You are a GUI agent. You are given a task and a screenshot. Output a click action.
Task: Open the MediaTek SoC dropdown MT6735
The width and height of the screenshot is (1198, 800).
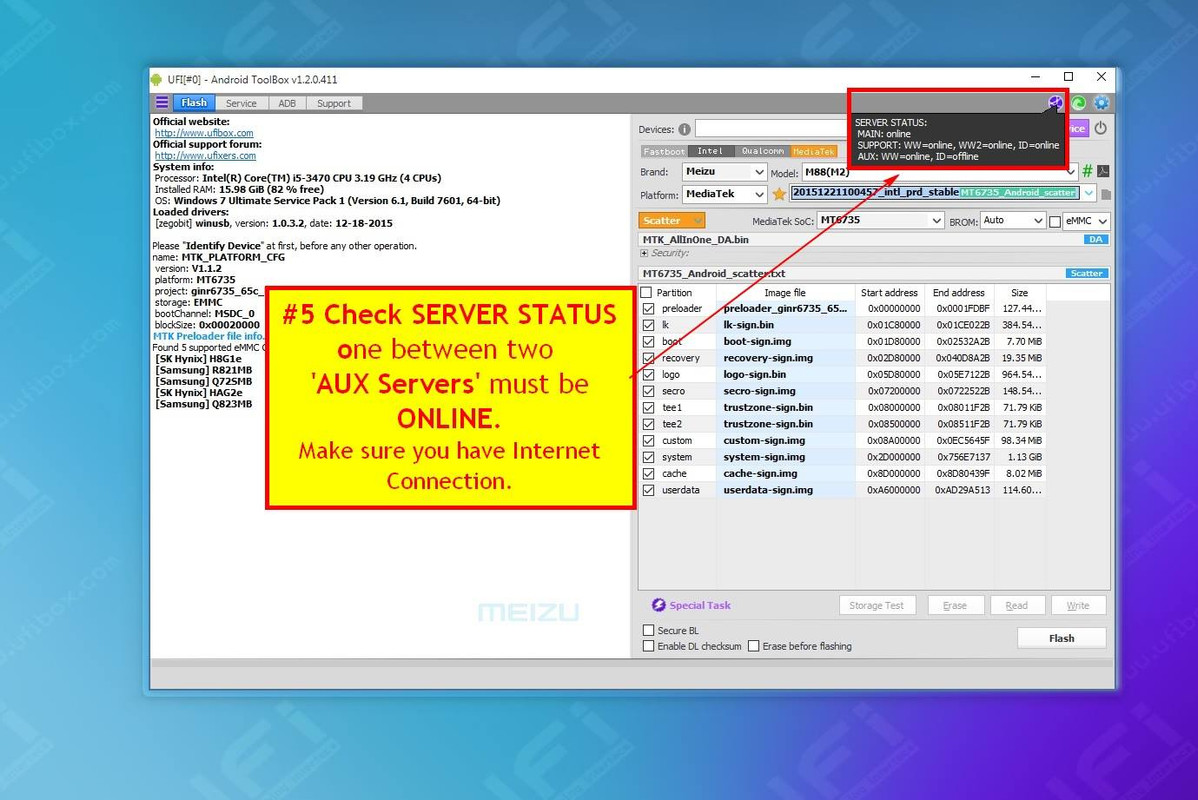[x=880, y=220]
